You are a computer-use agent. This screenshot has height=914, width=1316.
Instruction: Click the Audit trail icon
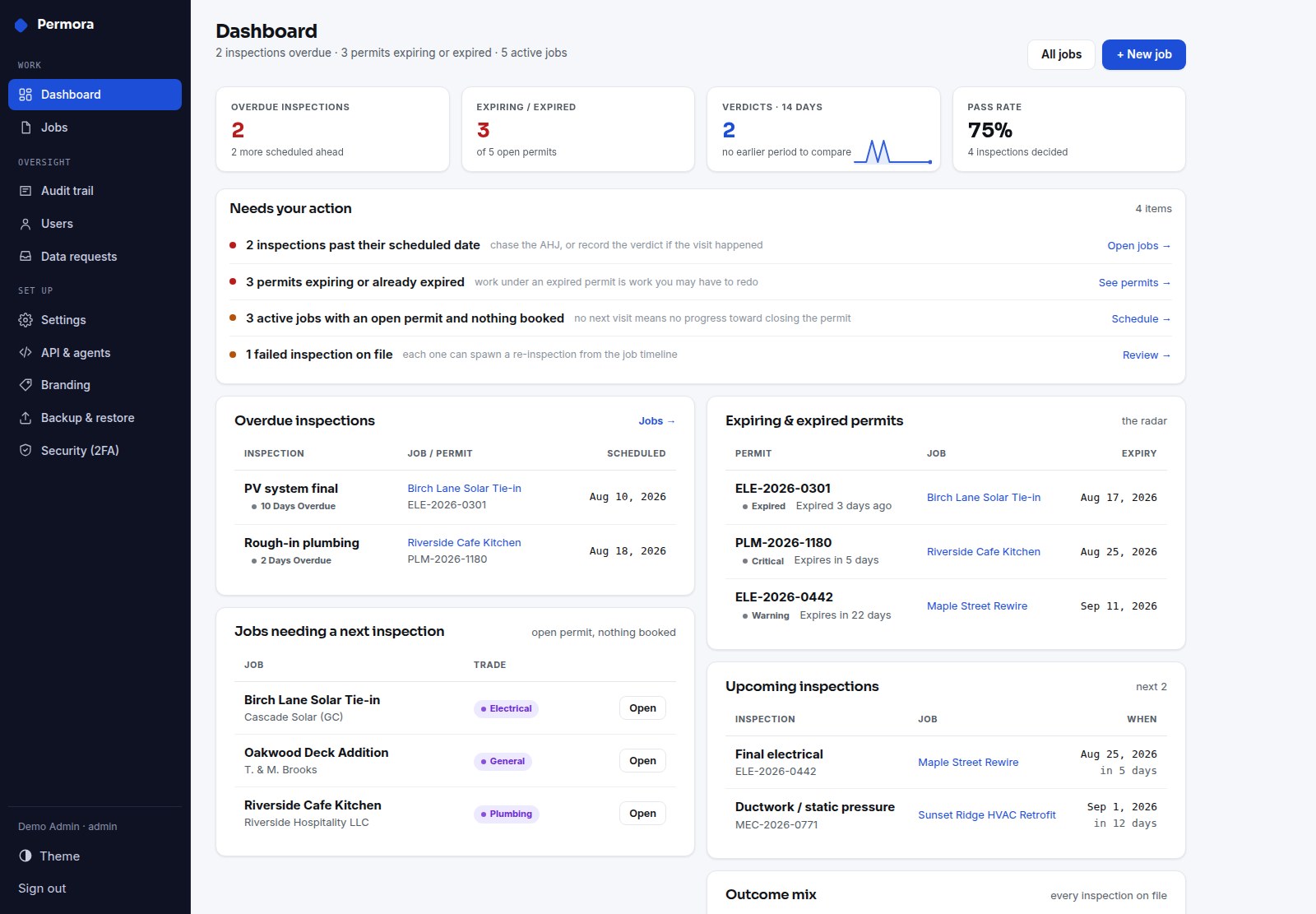pos(25,191)
